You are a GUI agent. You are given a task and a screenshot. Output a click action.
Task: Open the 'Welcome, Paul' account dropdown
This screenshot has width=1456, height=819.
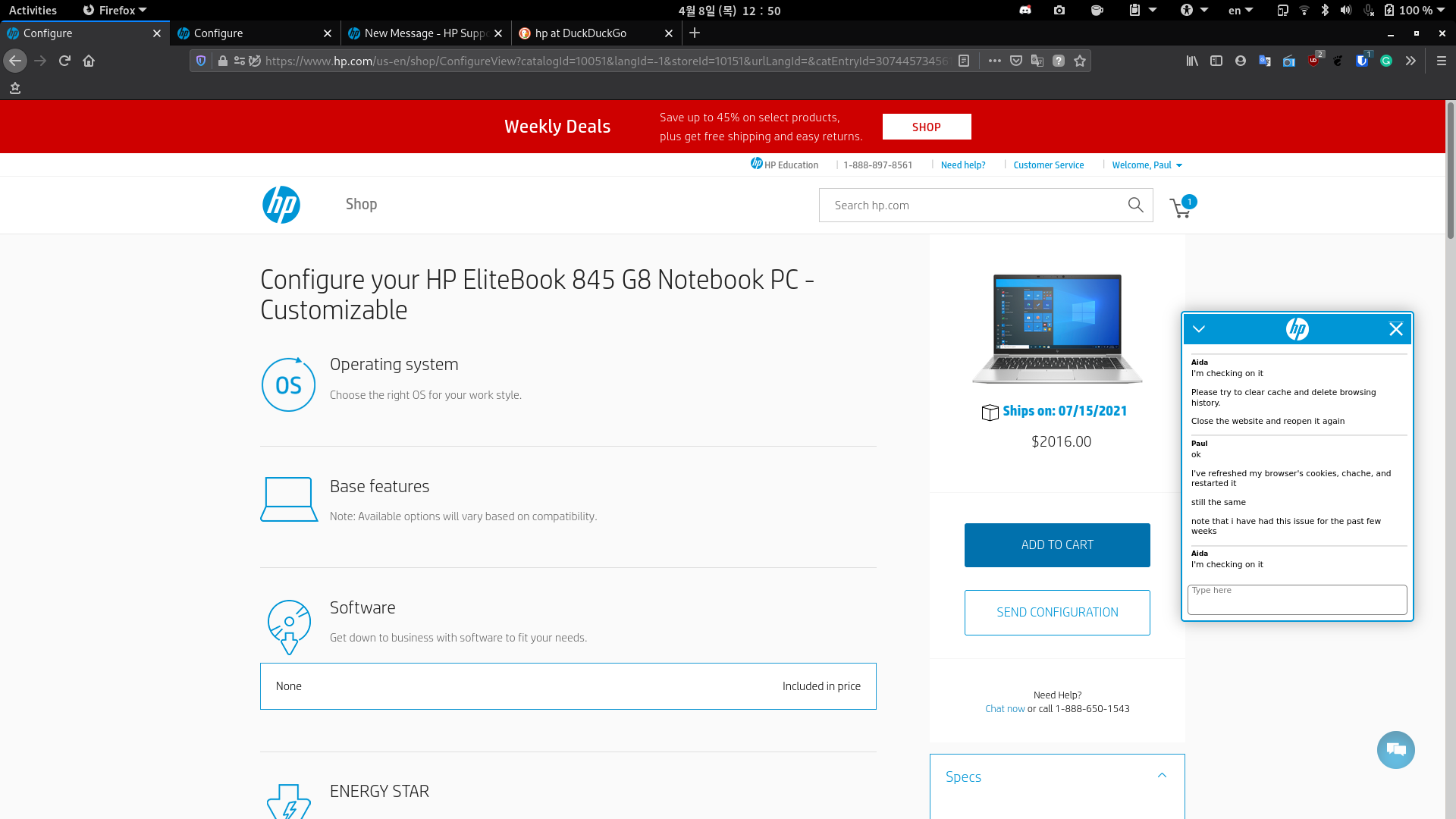click(x=1147, y=165)
